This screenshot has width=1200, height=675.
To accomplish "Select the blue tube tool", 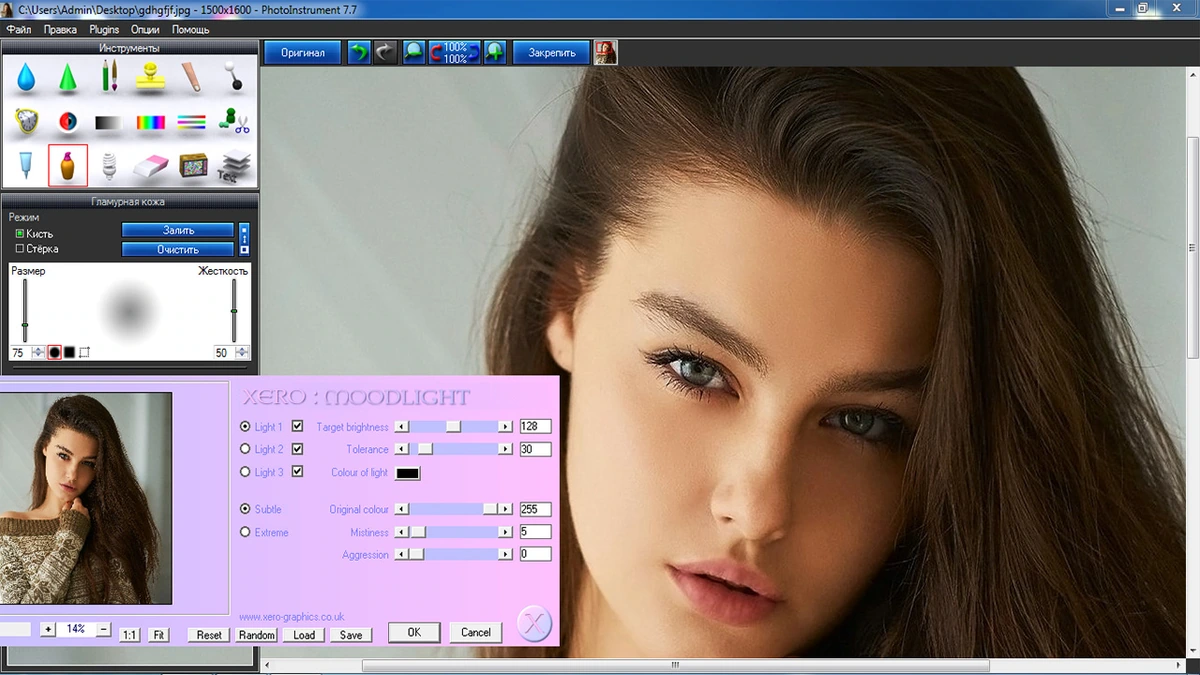I will [x=27, y=165].
